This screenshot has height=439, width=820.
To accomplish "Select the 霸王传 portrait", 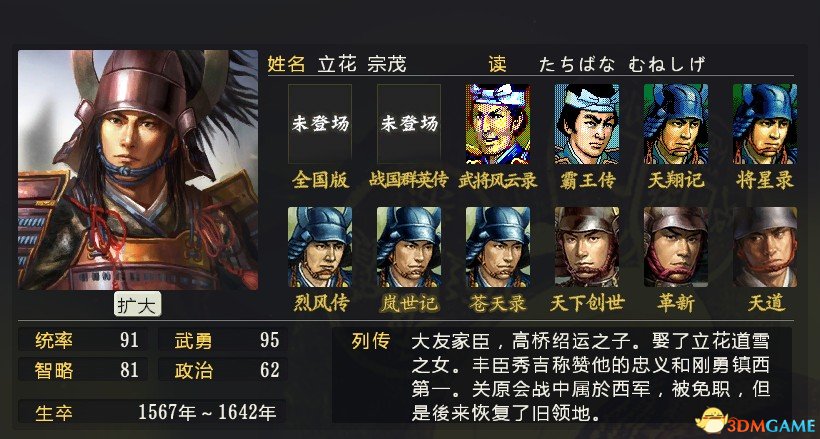I will point(586,124).
